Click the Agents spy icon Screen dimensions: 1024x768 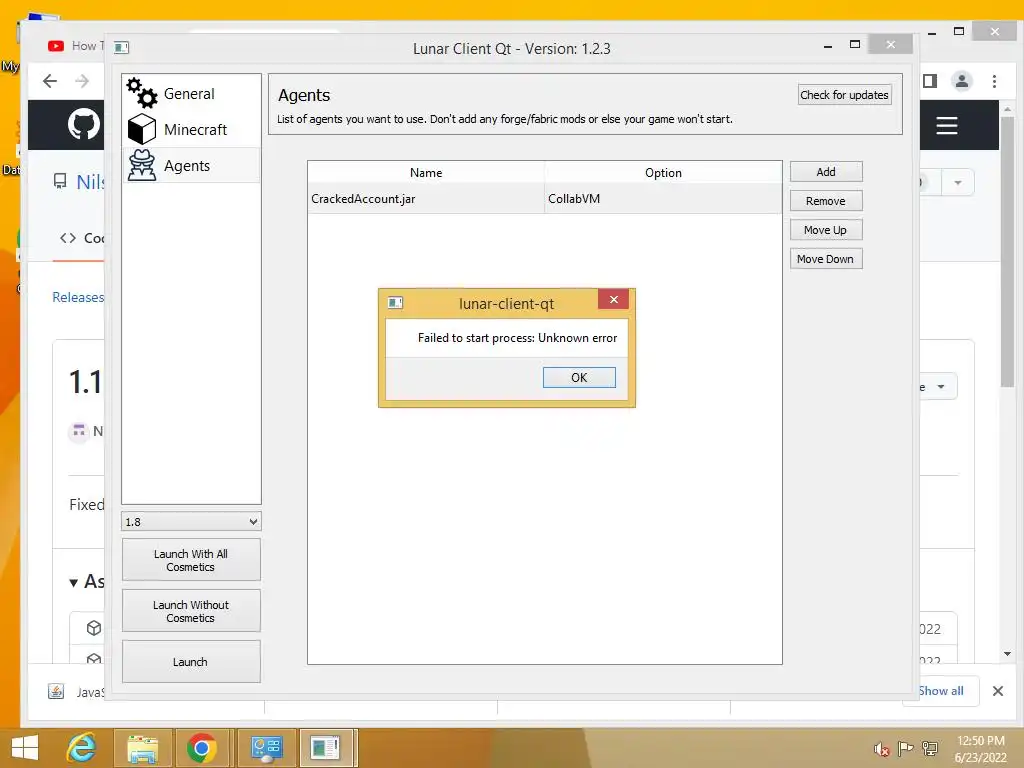pos(142,165)
